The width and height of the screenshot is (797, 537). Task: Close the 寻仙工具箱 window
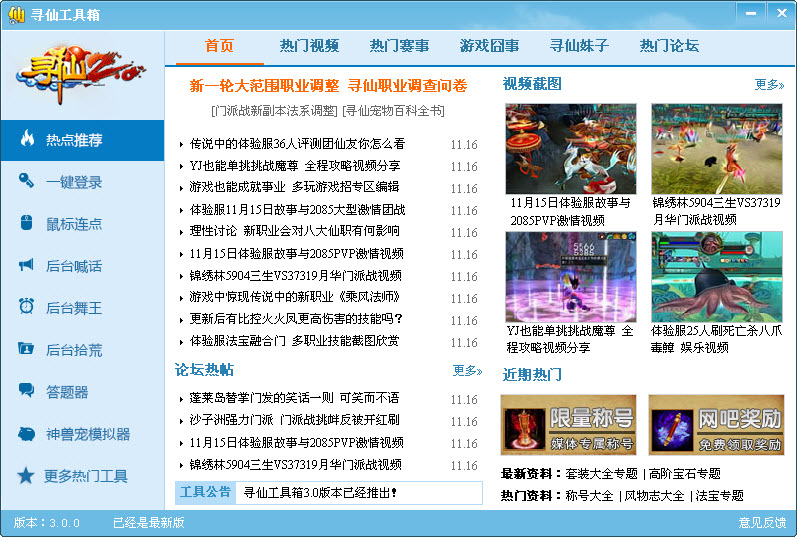tap(782, 14)
